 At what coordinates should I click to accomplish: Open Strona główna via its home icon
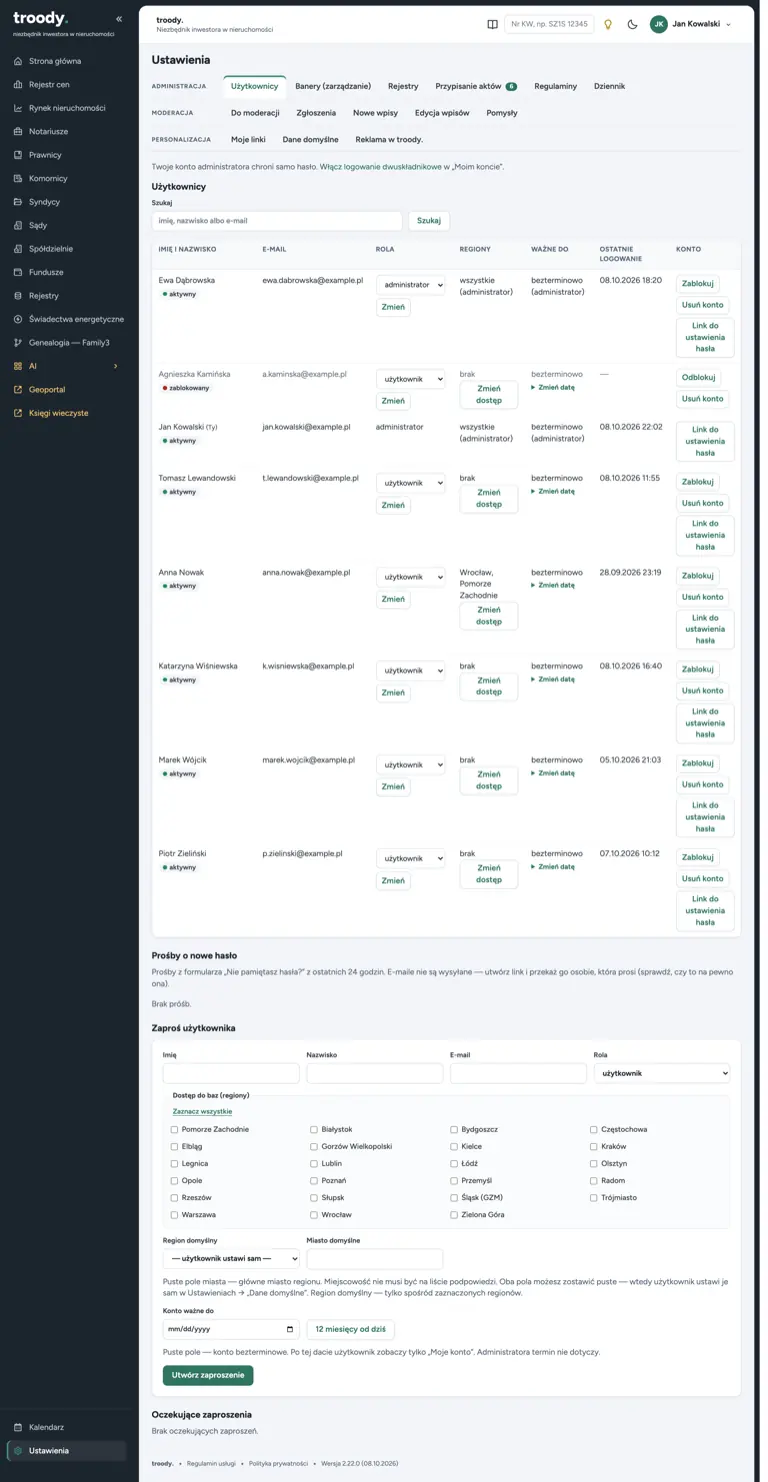18,61
